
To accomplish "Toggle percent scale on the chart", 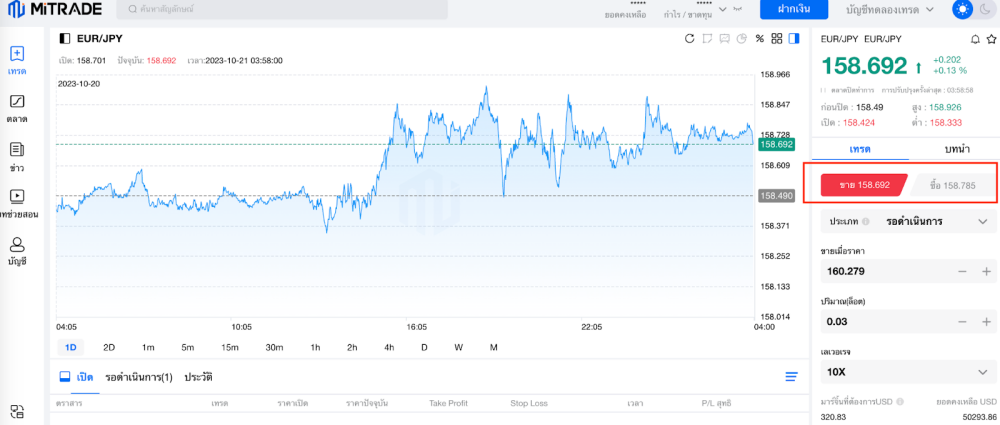I will tap(760, 39).
